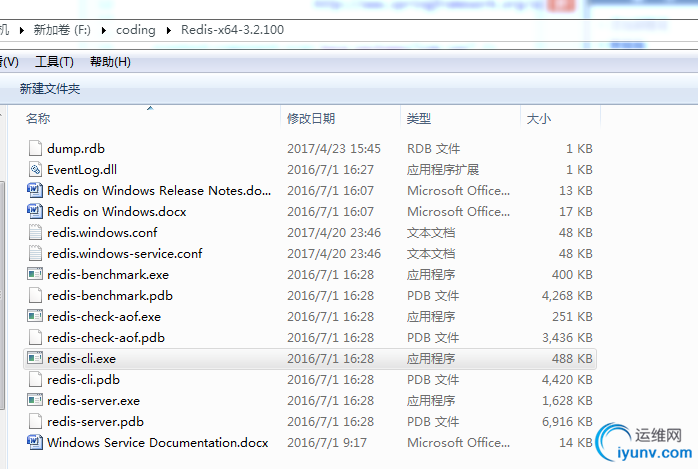Select the redis-check-aof.exe file name
The image size is (698, 469).
(x=104, y=316)
